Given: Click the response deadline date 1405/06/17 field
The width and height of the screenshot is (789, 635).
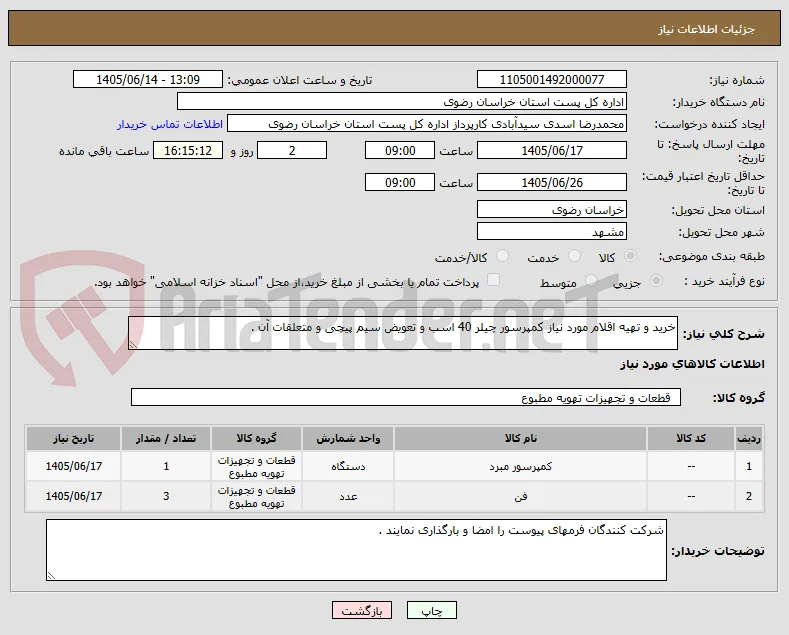Looking at the screenshot, I should 551,150.
